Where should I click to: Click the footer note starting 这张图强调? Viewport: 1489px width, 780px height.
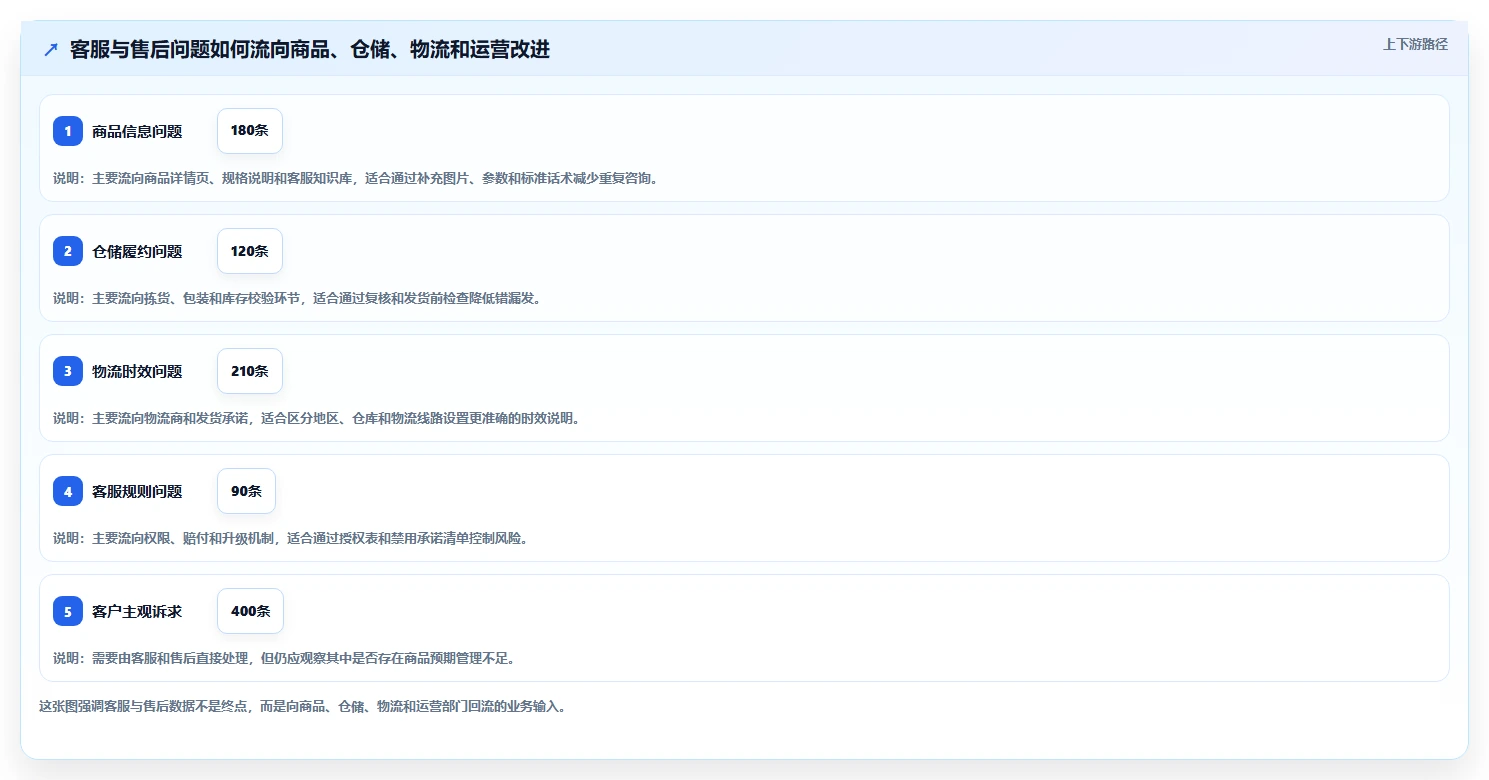coord(305,706)
